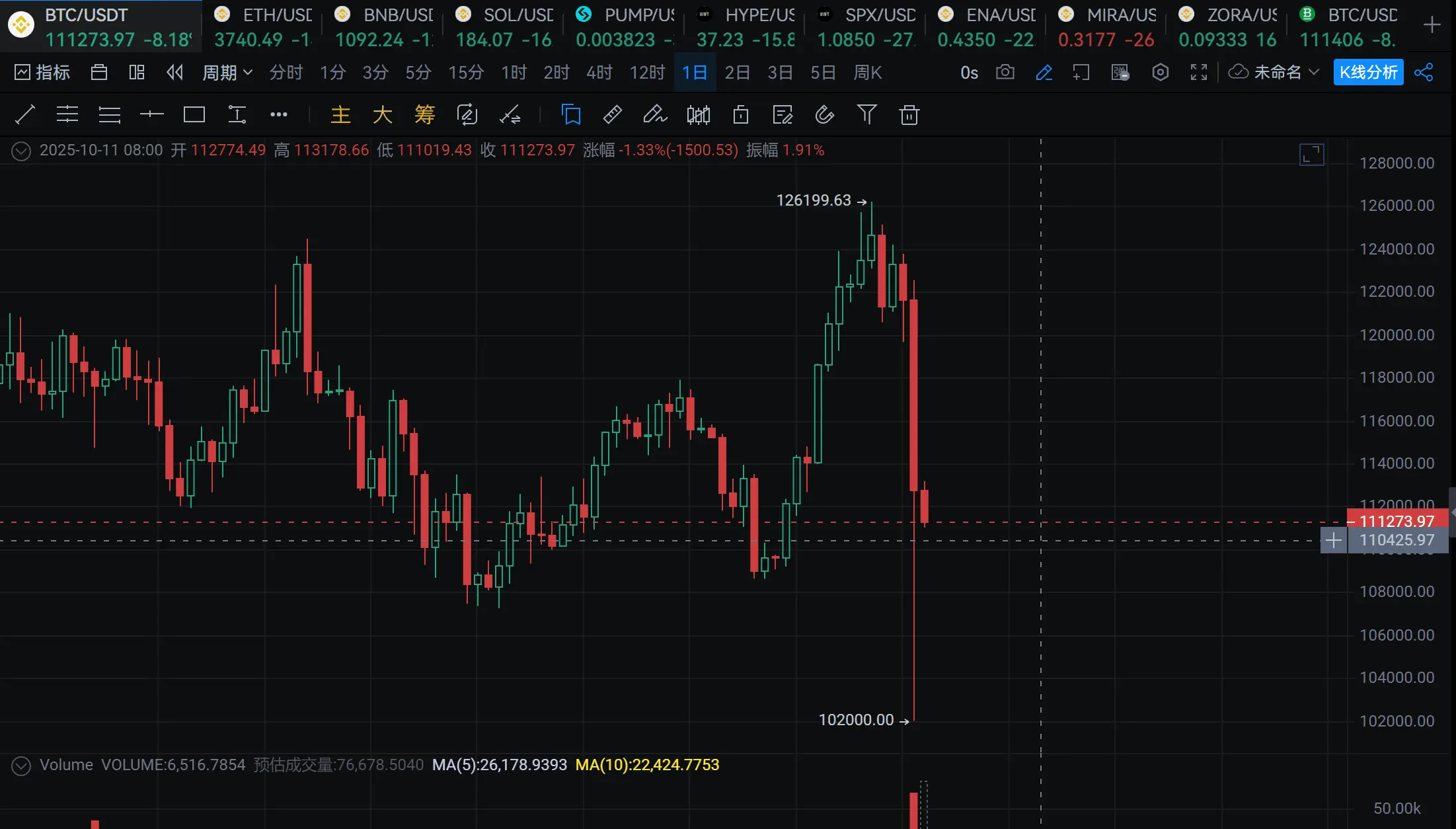
Task: Click the funnel filter icon
Action: pos(866,115)
